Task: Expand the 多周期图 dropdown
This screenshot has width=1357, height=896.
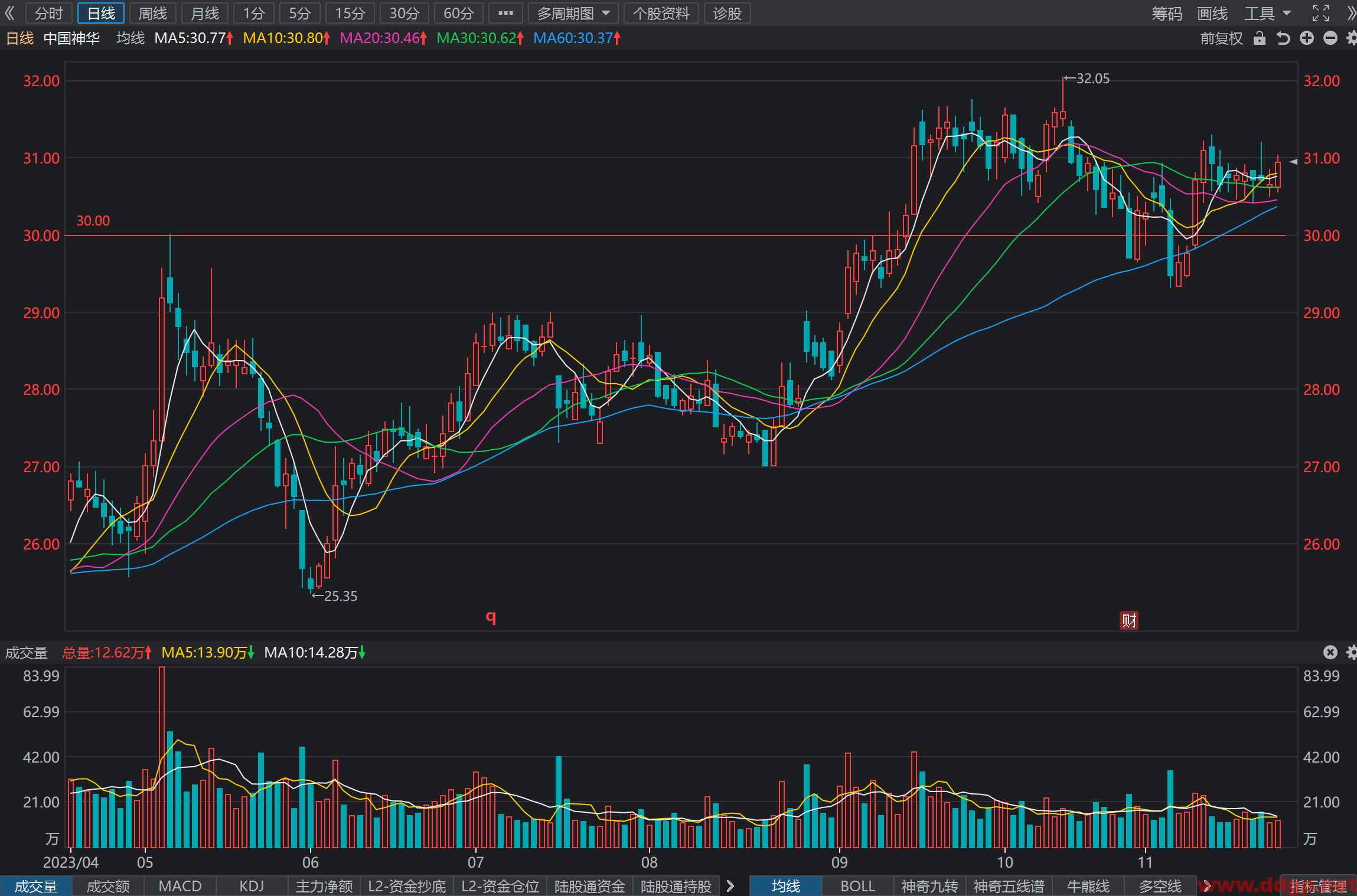Action: pyautogui.click(x=573, y=13)
